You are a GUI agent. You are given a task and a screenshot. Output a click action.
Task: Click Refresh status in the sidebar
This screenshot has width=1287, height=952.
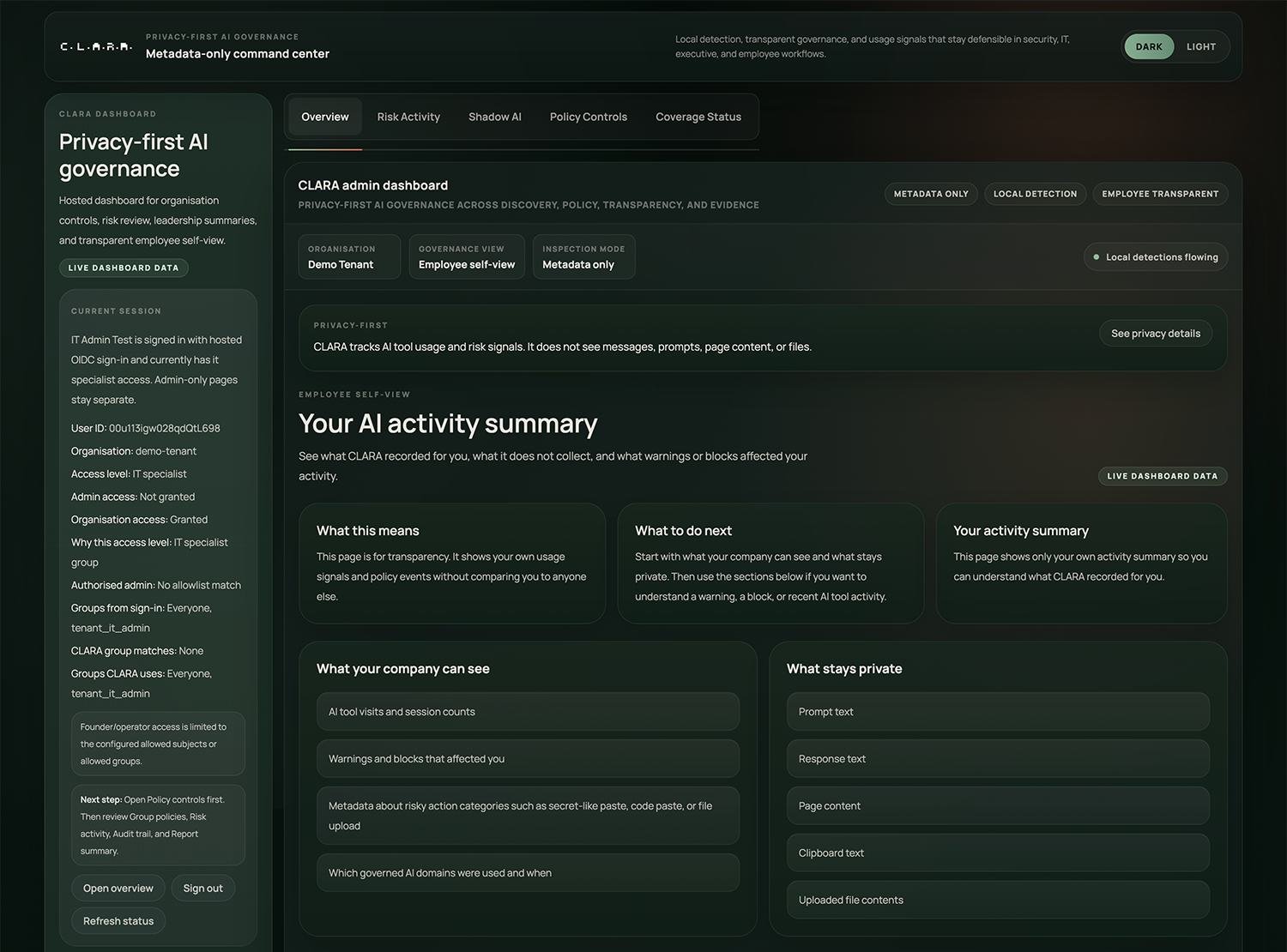point(118,920)
